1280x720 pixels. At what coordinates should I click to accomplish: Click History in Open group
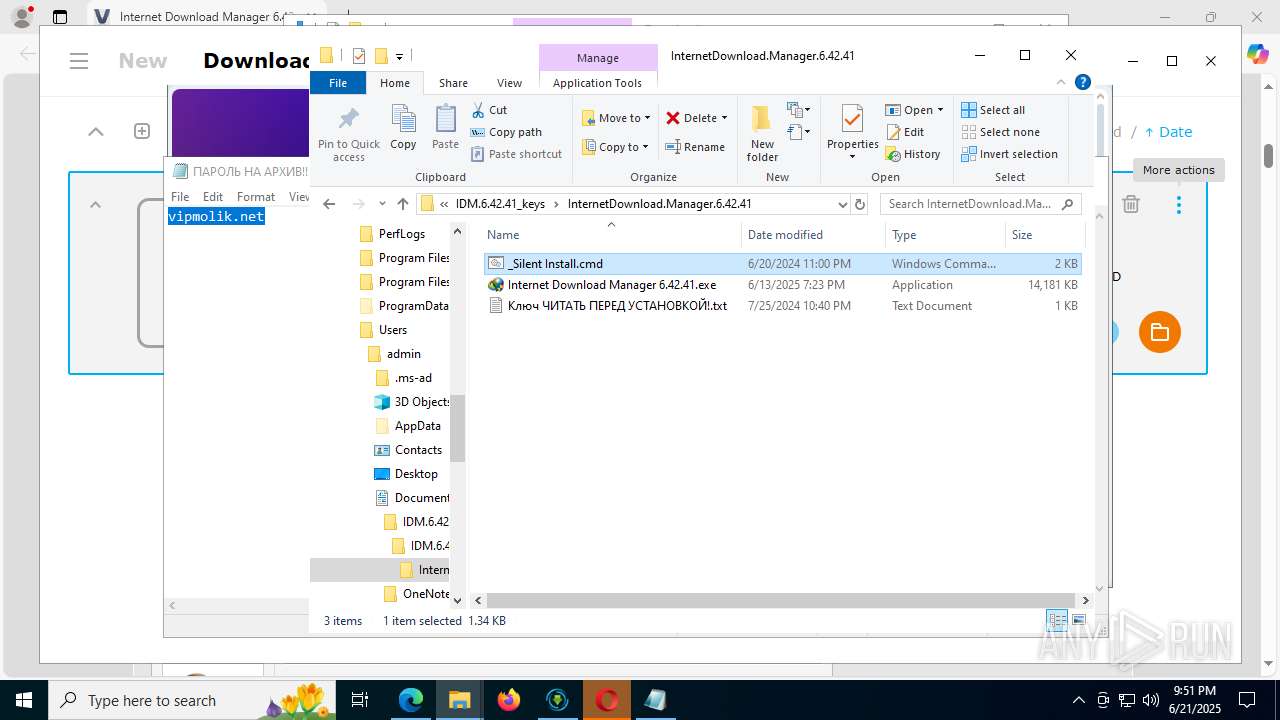click(x=913, y=154)
